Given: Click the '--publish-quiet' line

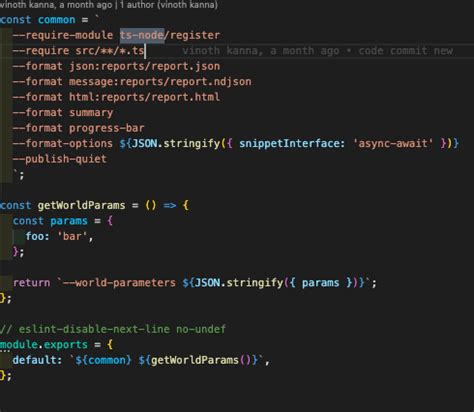Looking at the screenshot, I should (x=60, y=159).
